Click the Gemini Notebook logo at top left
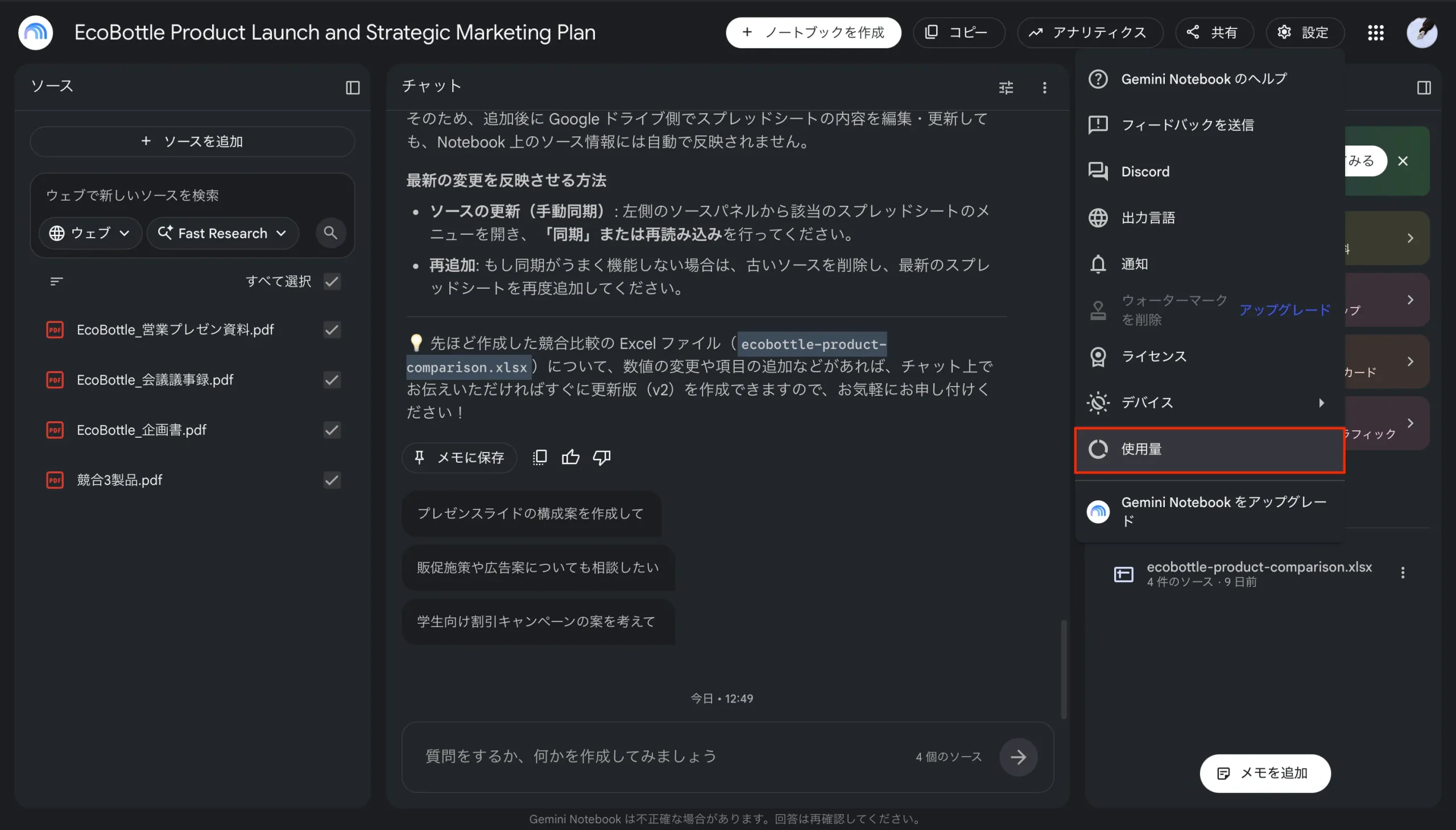This screenshot has height=830, width=1456. pyautogui.click(x=35, y=32)
